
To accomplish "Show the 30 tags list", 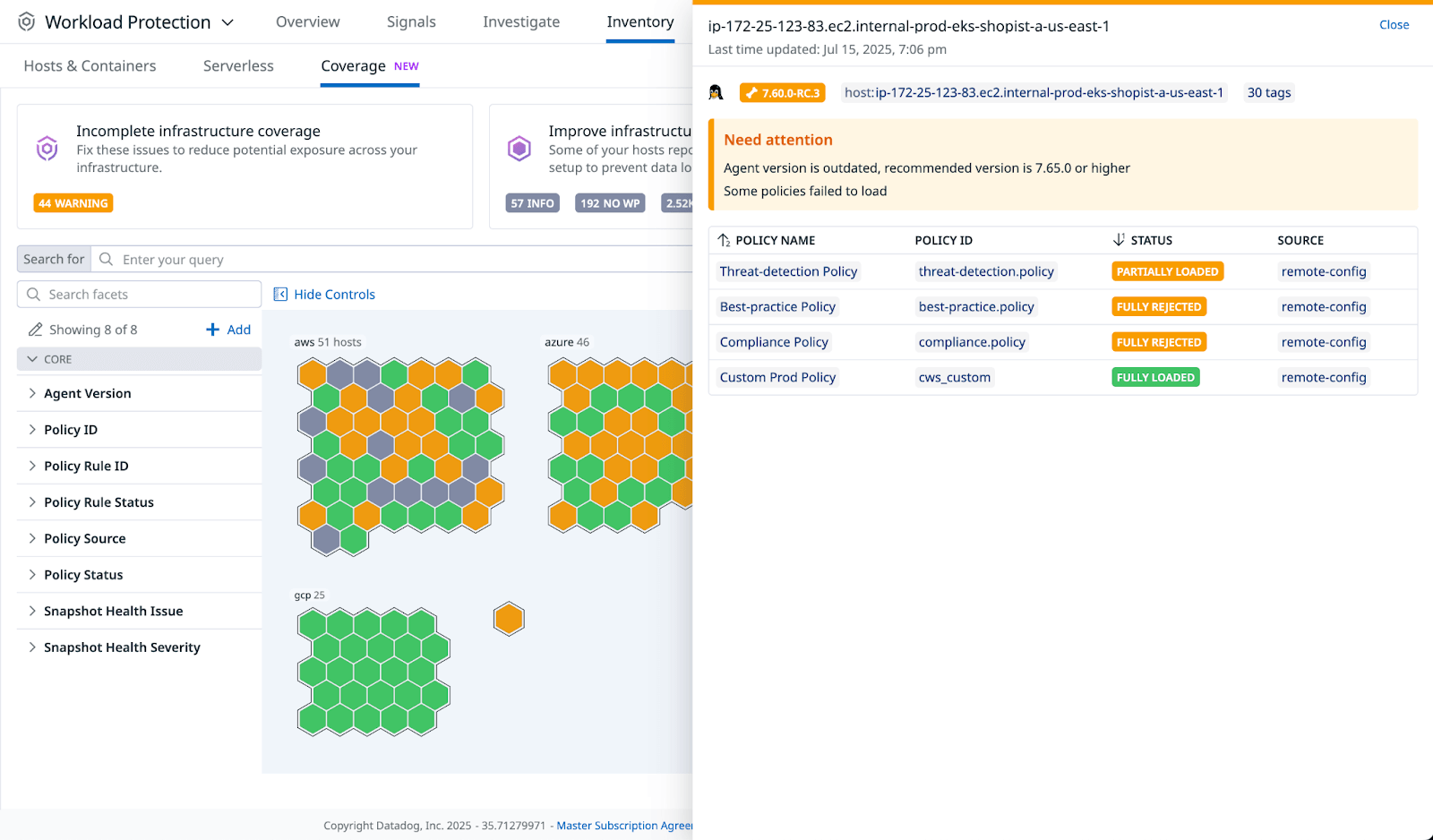I will point(1269,92).
